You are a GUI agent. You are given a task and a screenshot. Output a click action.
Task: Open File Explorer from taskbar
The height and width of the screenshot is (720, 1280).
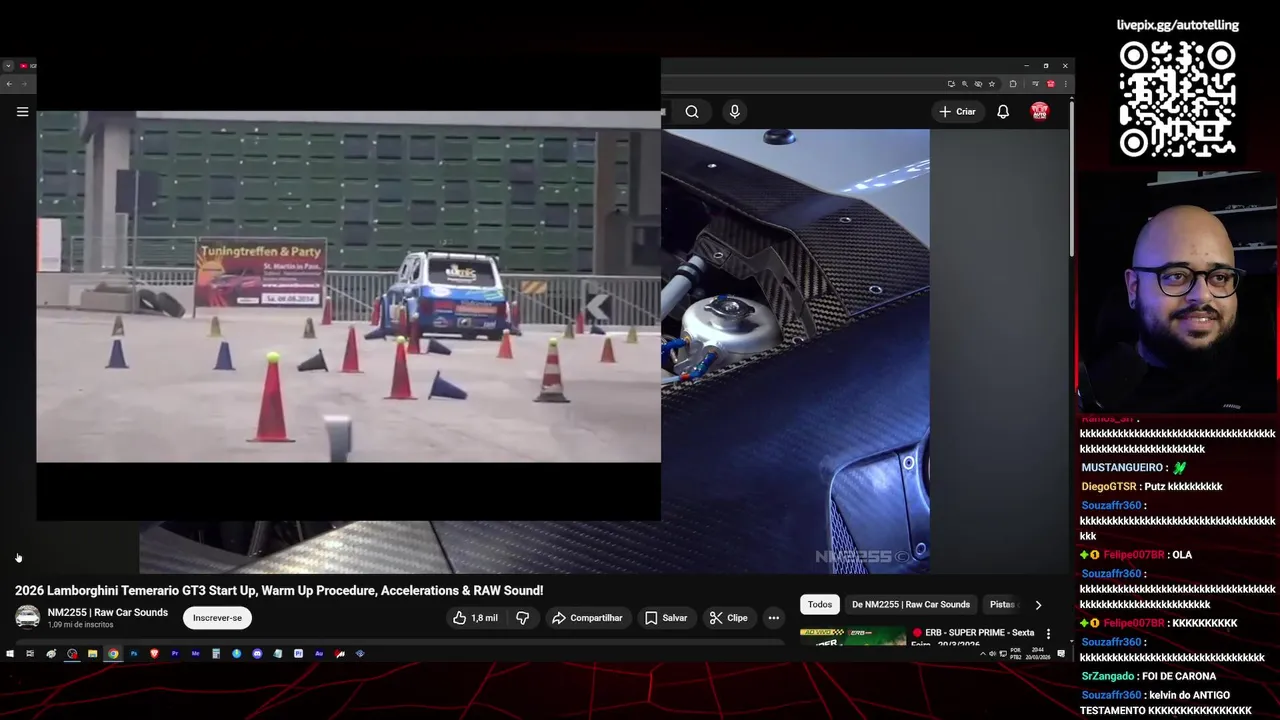tap(92, 654)
